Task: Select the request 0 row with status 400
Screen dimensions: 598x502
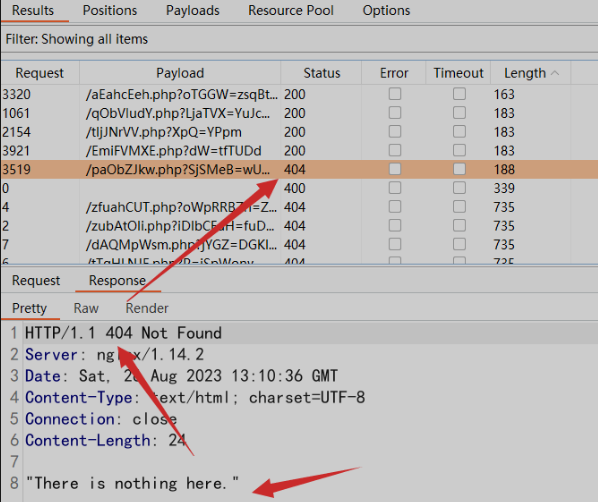Action: [299, 188]
